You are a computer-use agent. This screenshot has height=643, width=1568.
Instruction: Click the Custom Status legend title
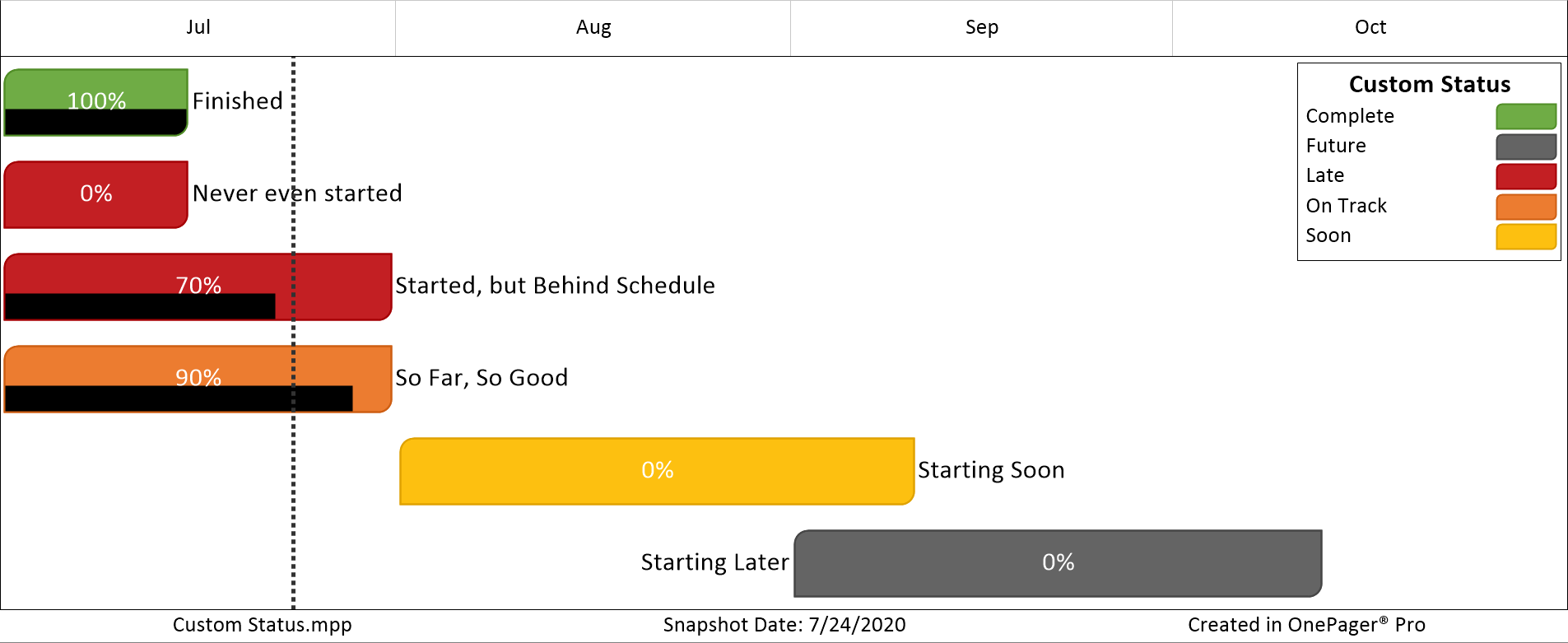(1430, 84)
